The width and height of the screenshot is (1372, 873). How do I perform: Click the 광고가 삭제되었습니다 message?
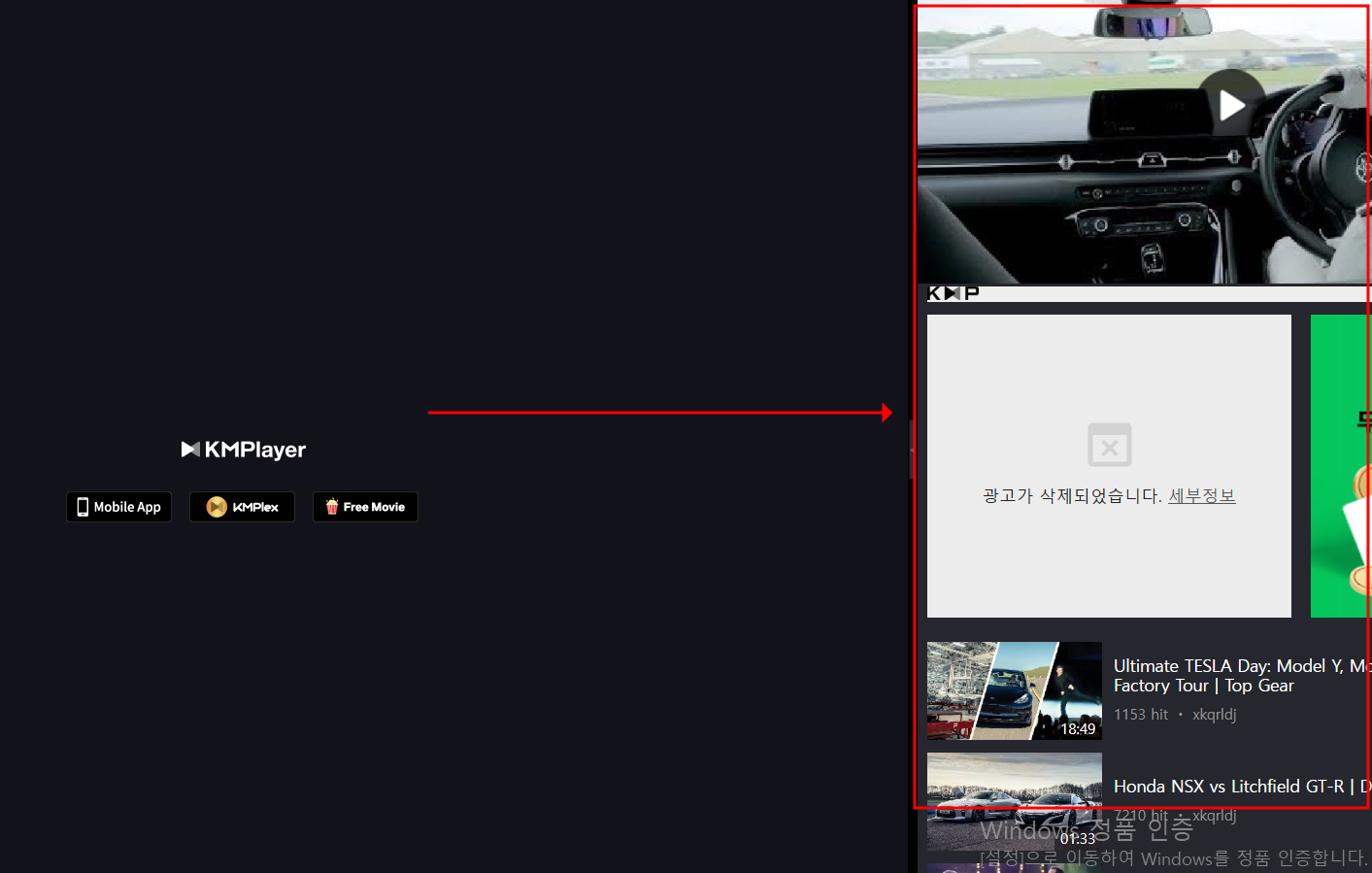(x=1072, y=496)
